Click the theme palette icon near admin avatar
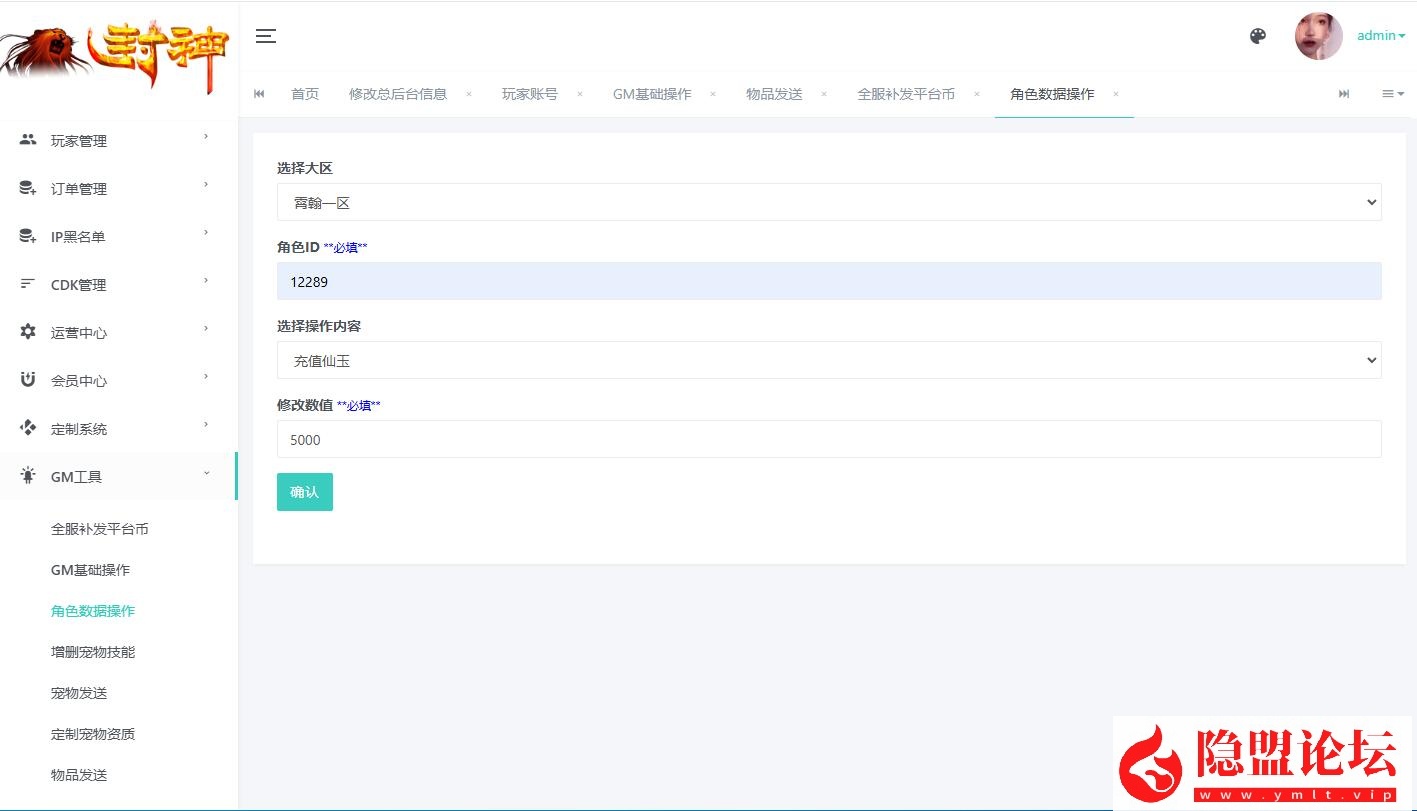The width and height of the screenshot is (1417, 811). coord(1257,35)
